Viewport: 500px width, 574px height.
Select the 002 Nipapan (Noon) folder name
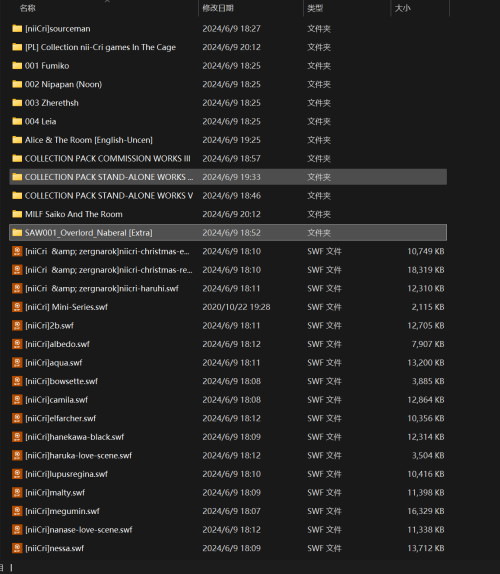(x=63, y=84)
